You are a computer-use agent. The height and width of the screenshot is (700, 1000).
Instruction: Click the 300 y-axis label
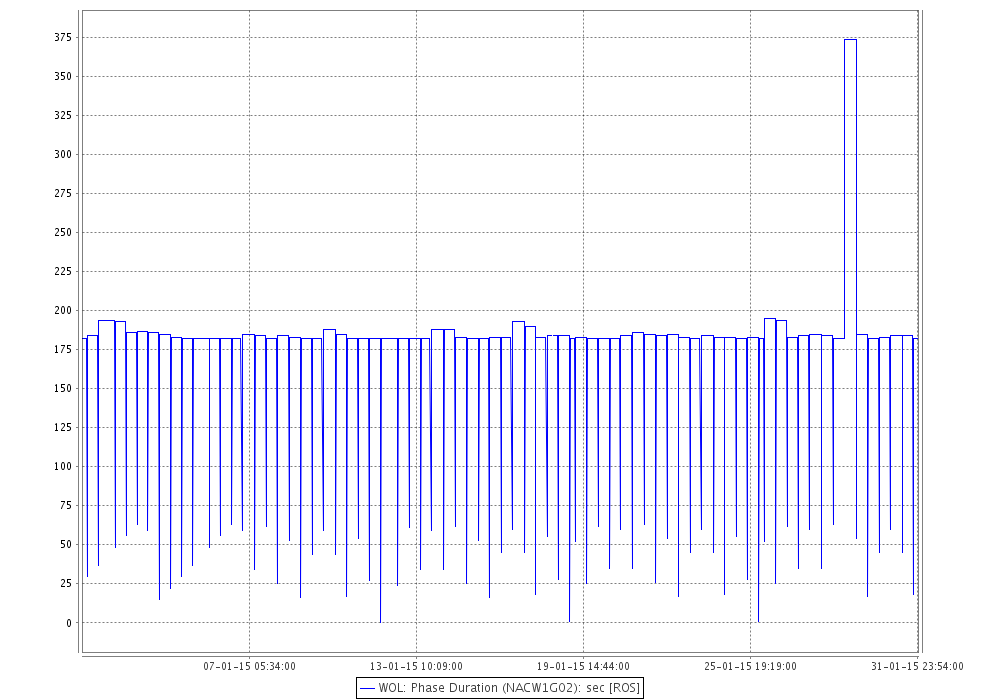point(63,154)
